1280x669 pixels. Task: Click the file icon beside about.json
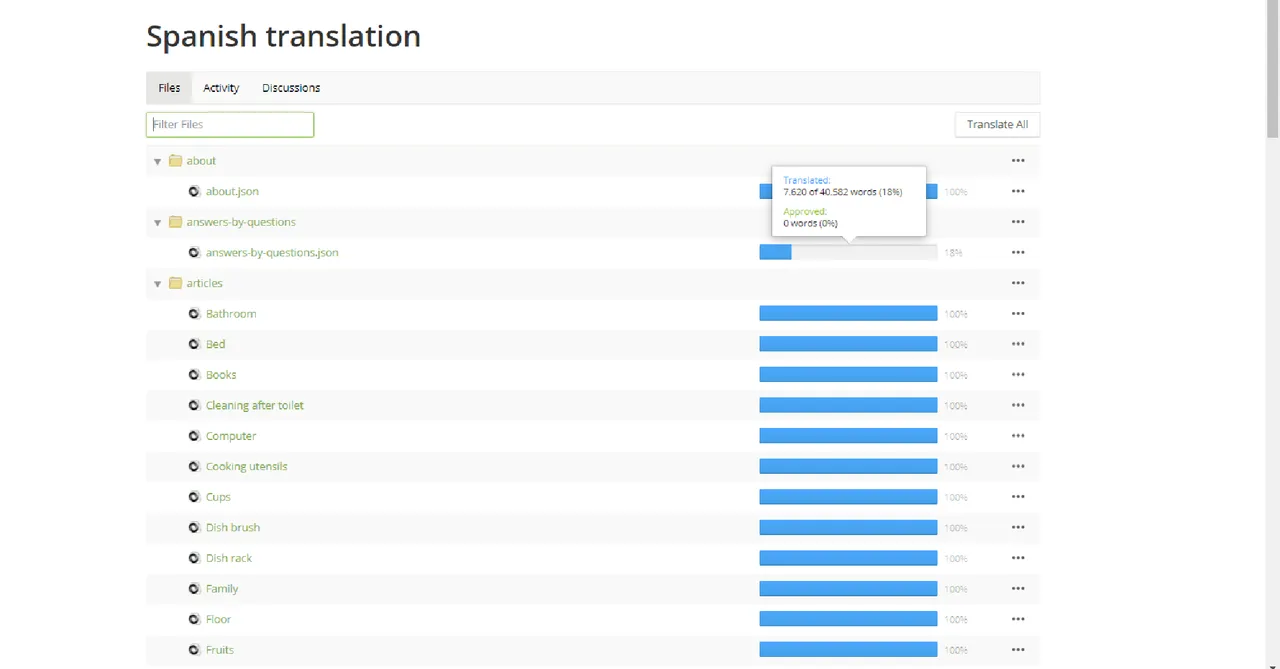tap(195, 191)
